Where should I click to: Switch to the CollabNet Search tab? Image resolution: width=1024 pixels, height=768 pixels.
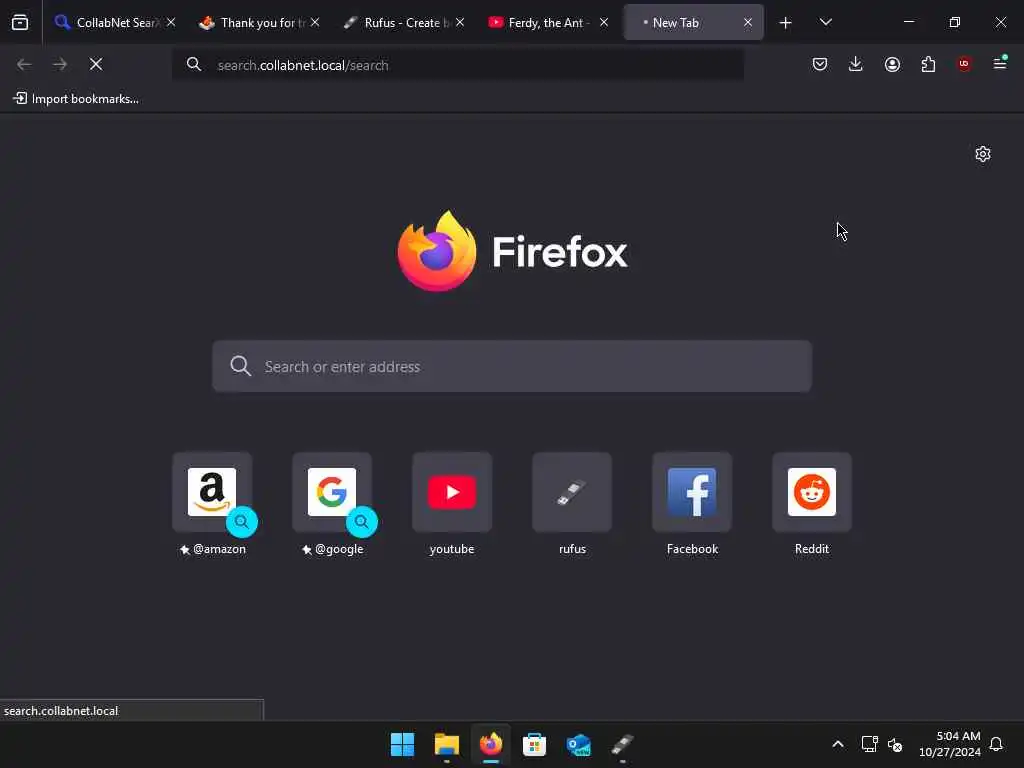(x=115, y=22)
